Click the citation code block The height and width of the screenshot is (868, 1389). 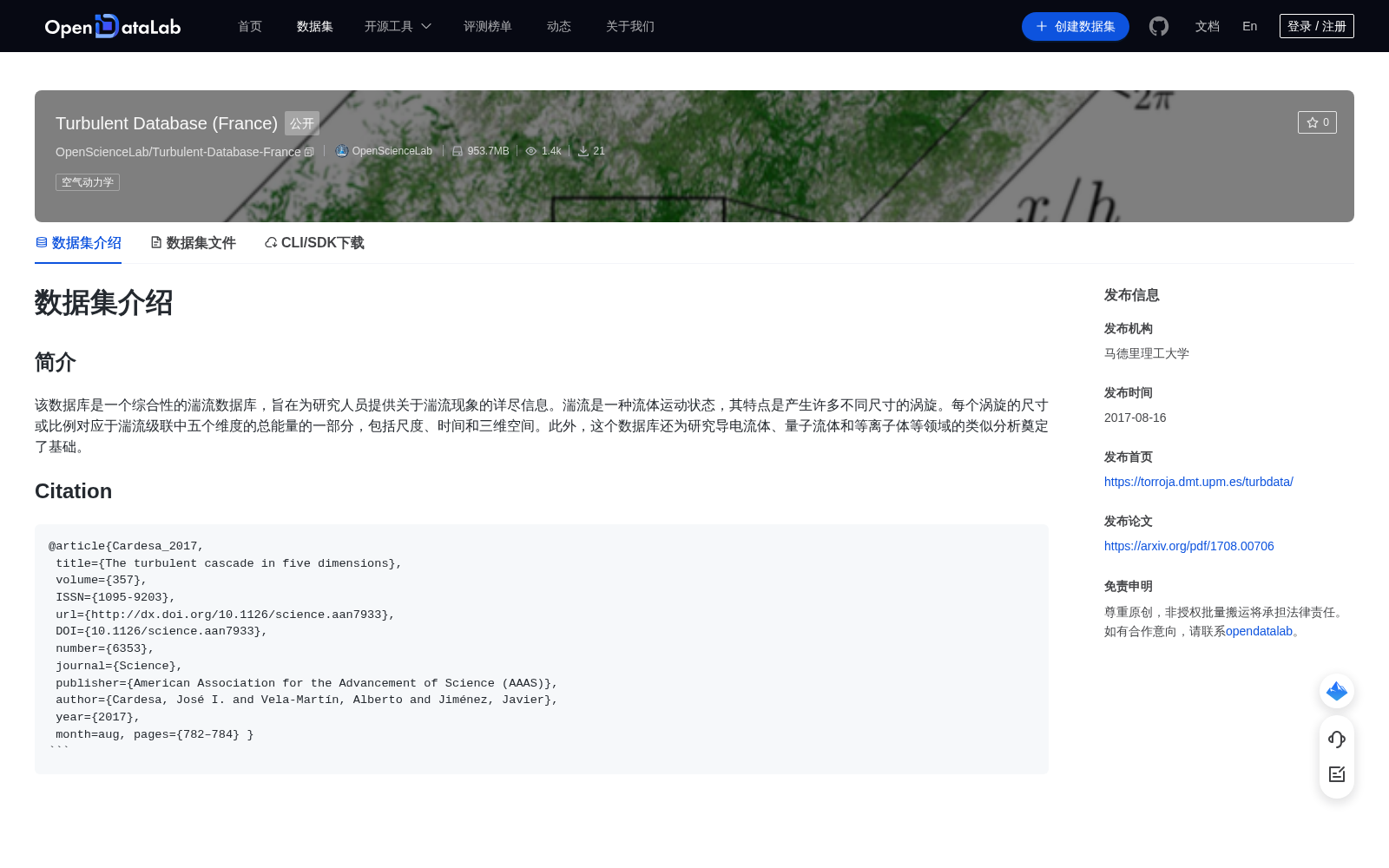[542, 649]
